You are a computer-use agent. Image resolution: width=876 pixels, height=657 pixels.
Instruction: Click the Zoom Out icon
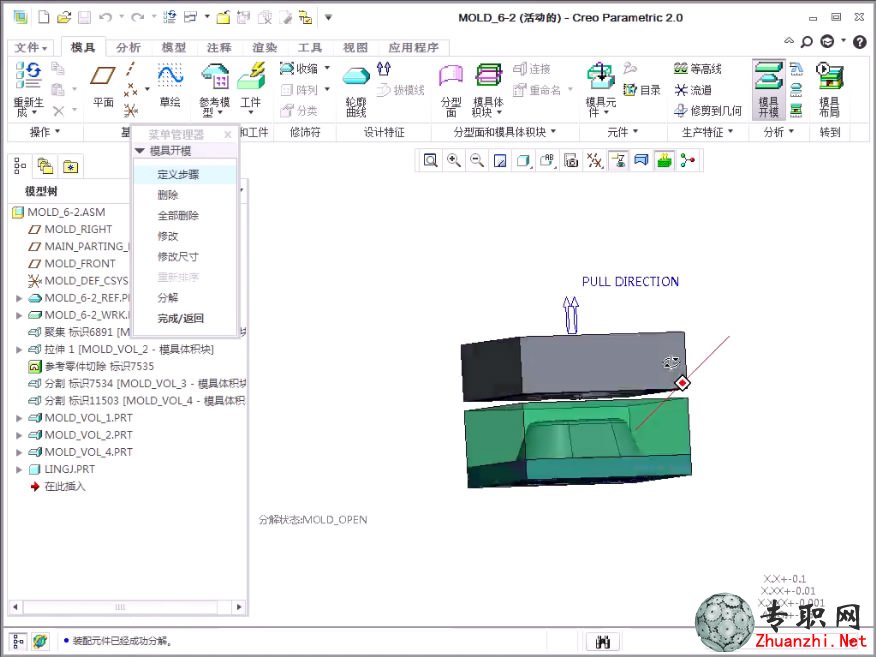tap(477, 161)
